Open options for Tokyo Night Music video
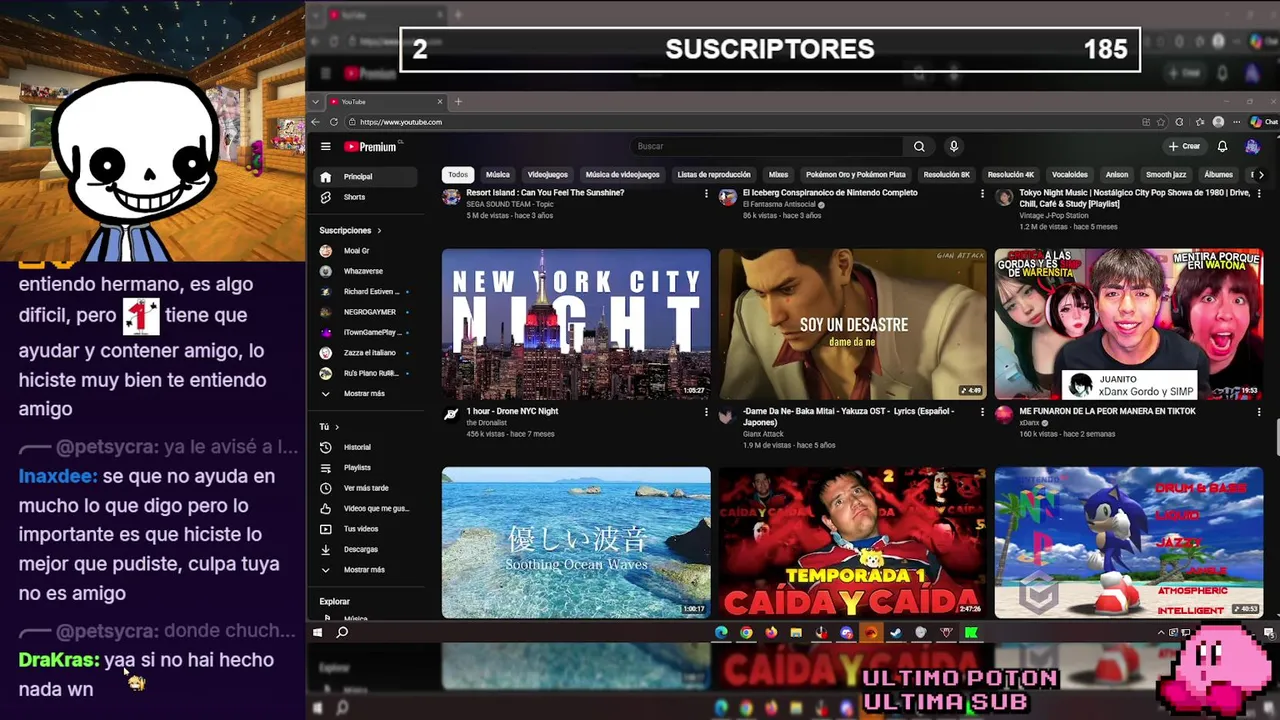The image size is (1280, 720). 1259,193
